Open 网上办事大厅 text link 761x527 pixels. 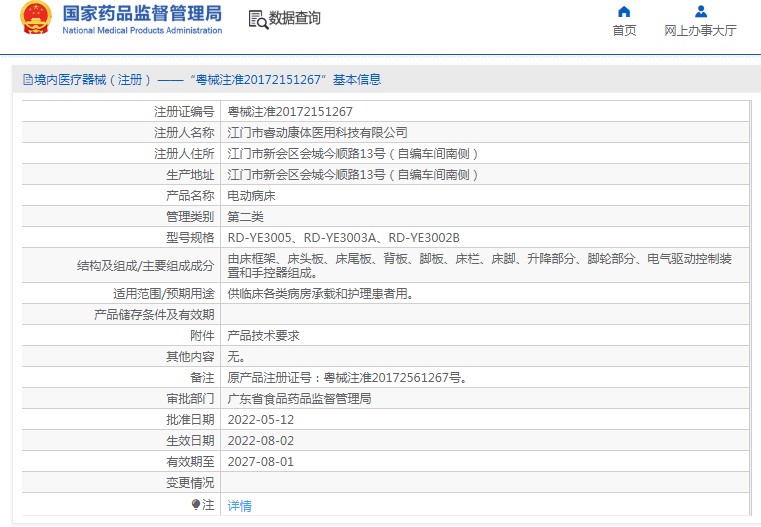tap(700, 31)
